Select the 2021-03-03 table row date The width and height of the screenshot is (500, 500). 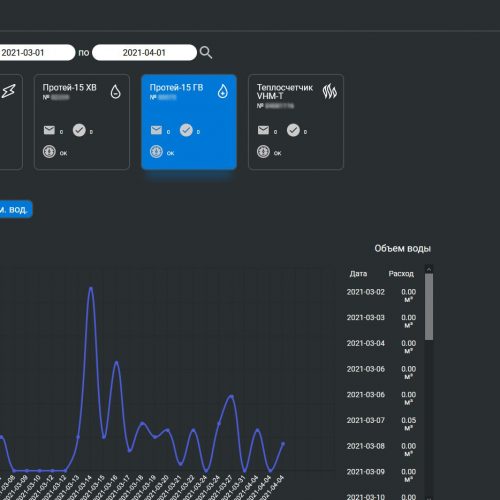pos(366,318)
